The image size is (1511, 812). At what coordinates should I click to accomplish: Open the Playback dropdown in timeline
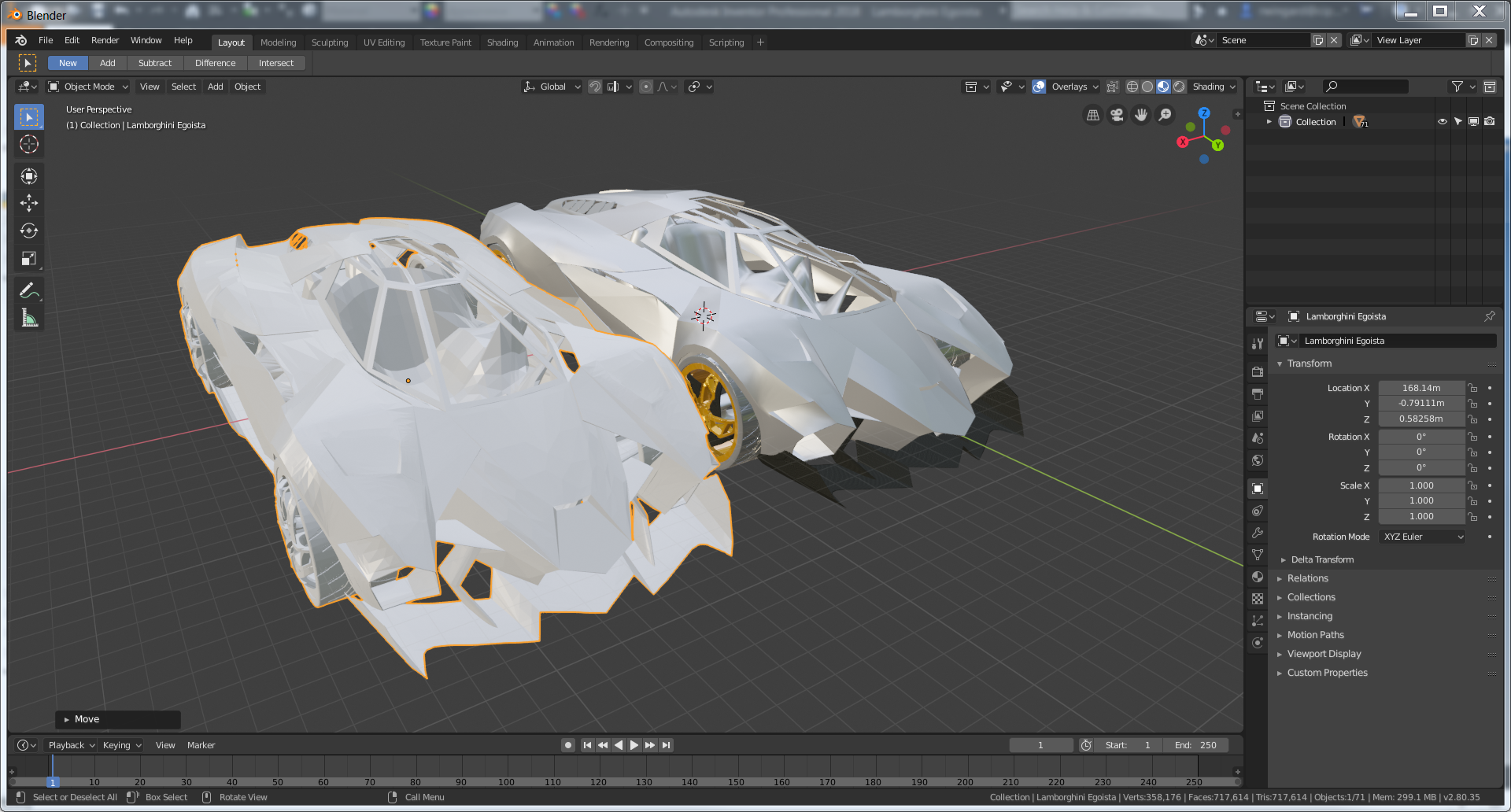(71, 745)
